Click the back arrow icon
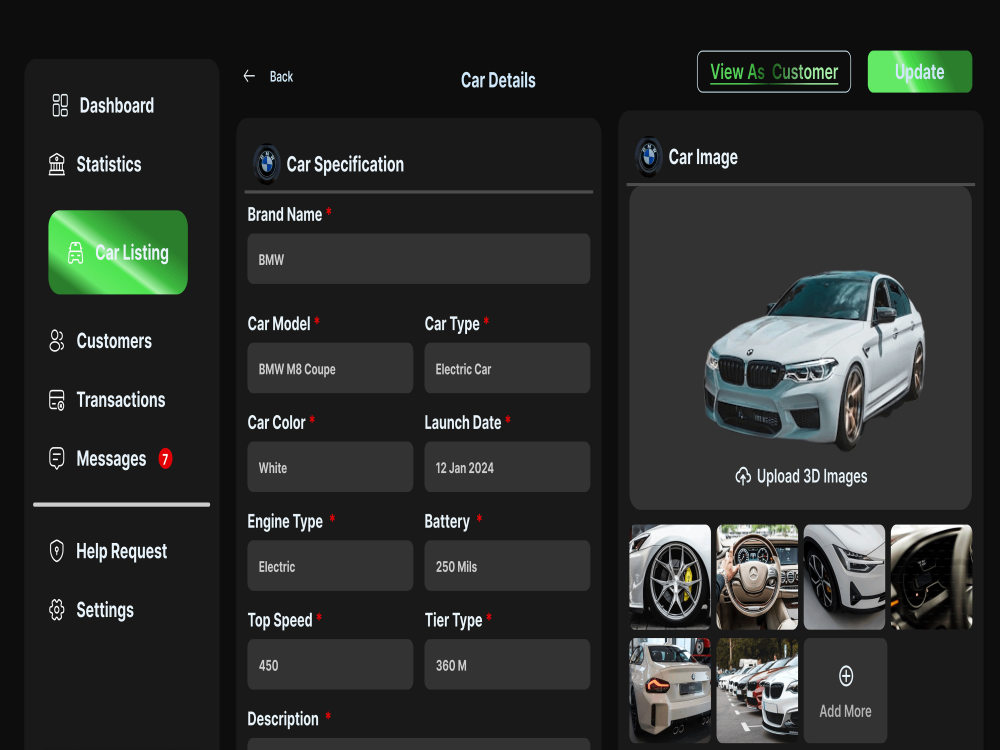Viewport: 1000px width, 750px height. pos(249,76)
